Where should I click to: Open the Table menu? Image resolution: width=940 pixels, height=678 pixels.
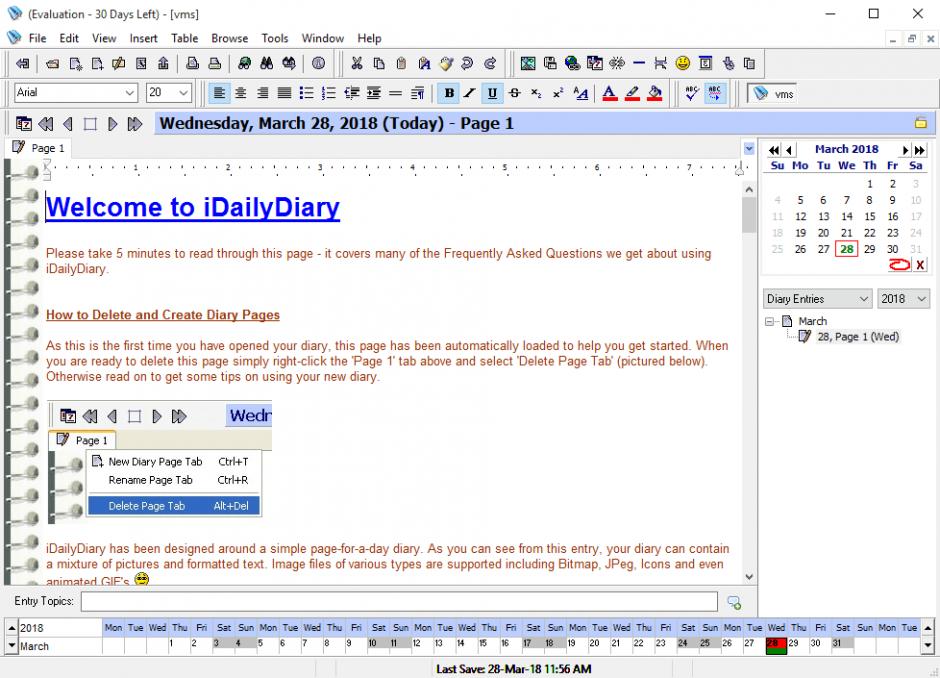[184, 38]
